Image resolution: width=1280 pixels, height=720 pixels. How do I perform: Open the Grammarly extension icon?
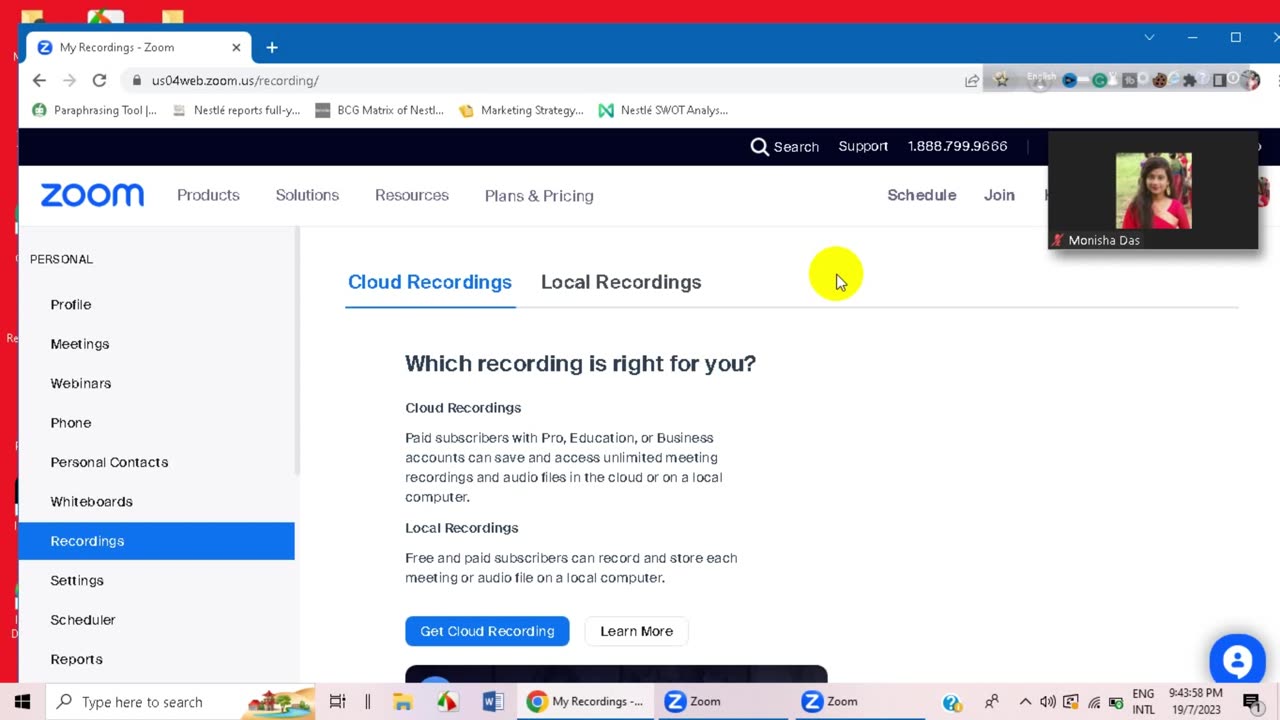[1099, 80]
